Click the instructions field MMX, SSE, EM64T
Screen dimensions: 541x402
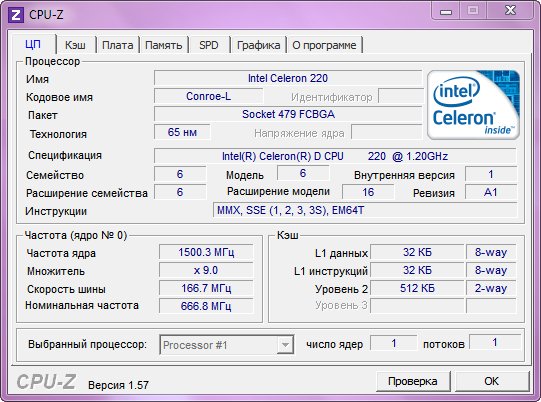point(365,210)
